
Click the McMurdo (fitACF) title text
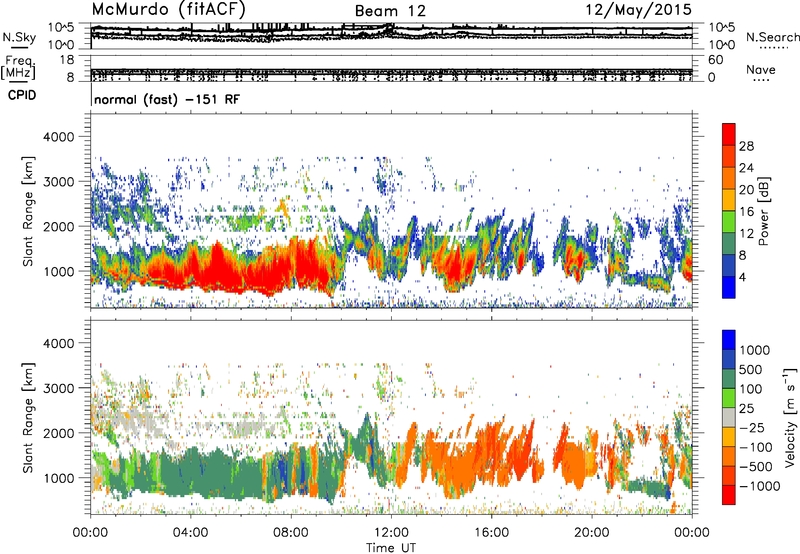click(168, 9)
